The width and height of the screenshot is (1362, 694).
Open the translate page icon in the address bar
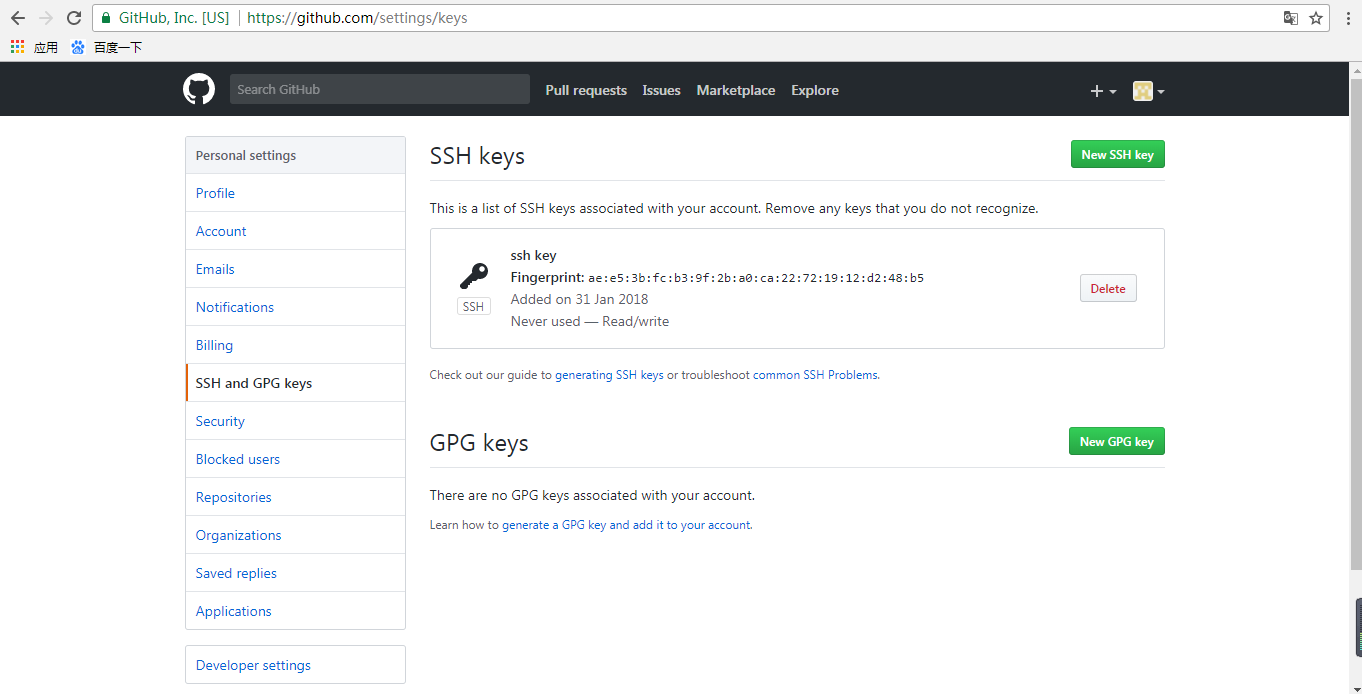1291,18
